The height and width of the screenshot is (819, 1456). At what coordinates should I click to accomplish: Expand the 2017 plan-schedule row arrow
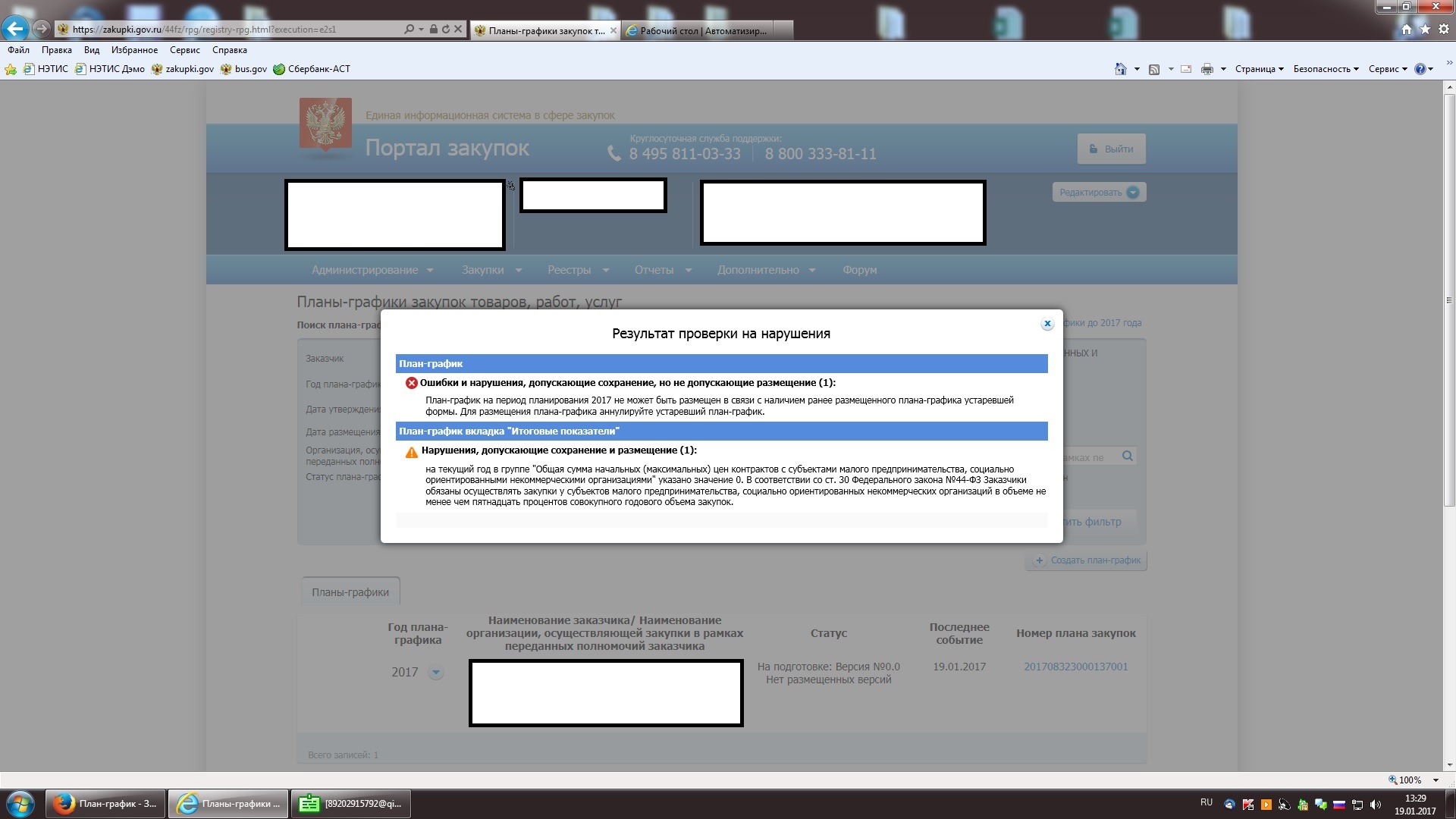[x=435, y=673]
